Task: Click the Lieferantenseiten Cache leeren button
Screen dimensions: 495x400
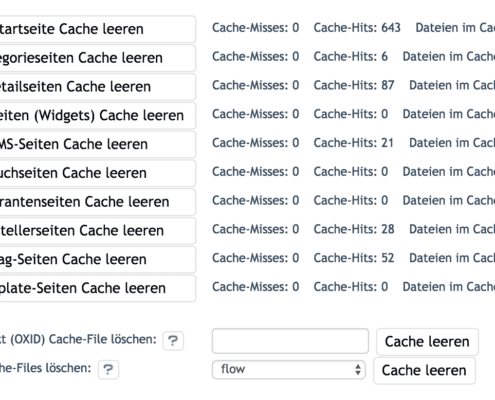Action: pos(97,202)
